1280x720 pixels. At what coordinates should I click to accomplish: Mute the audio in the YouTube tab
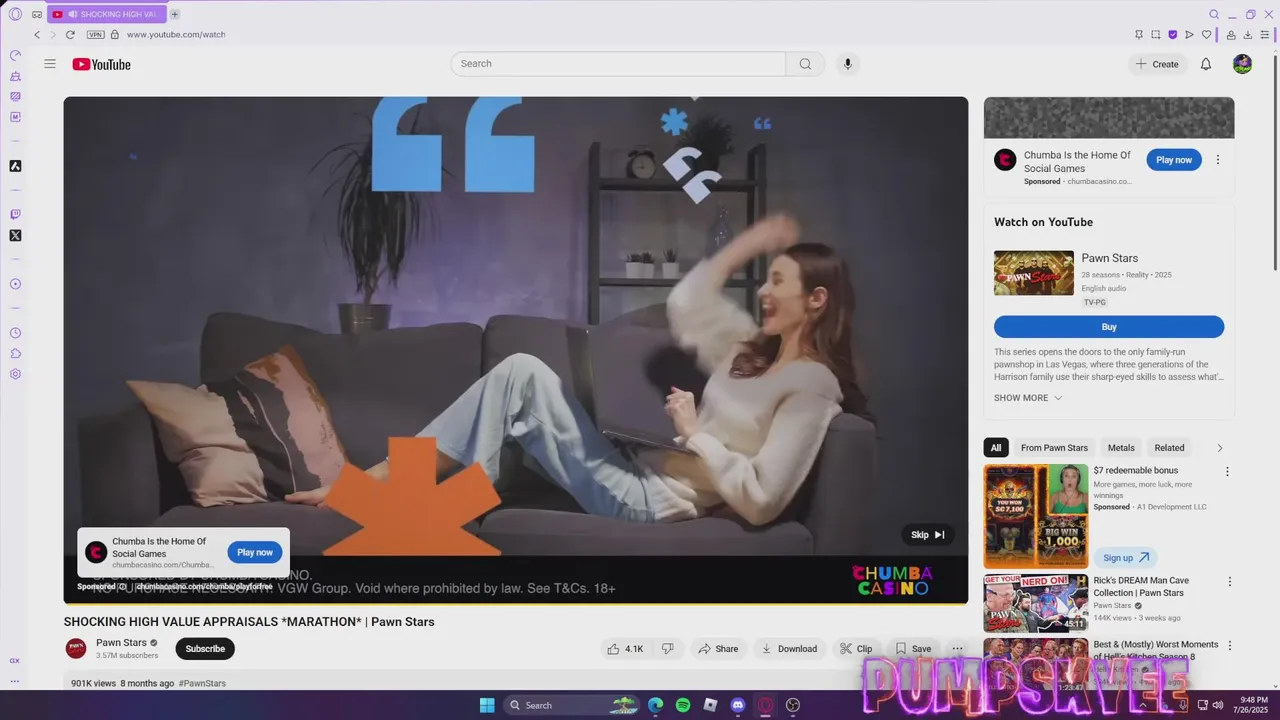coord(73,14)
